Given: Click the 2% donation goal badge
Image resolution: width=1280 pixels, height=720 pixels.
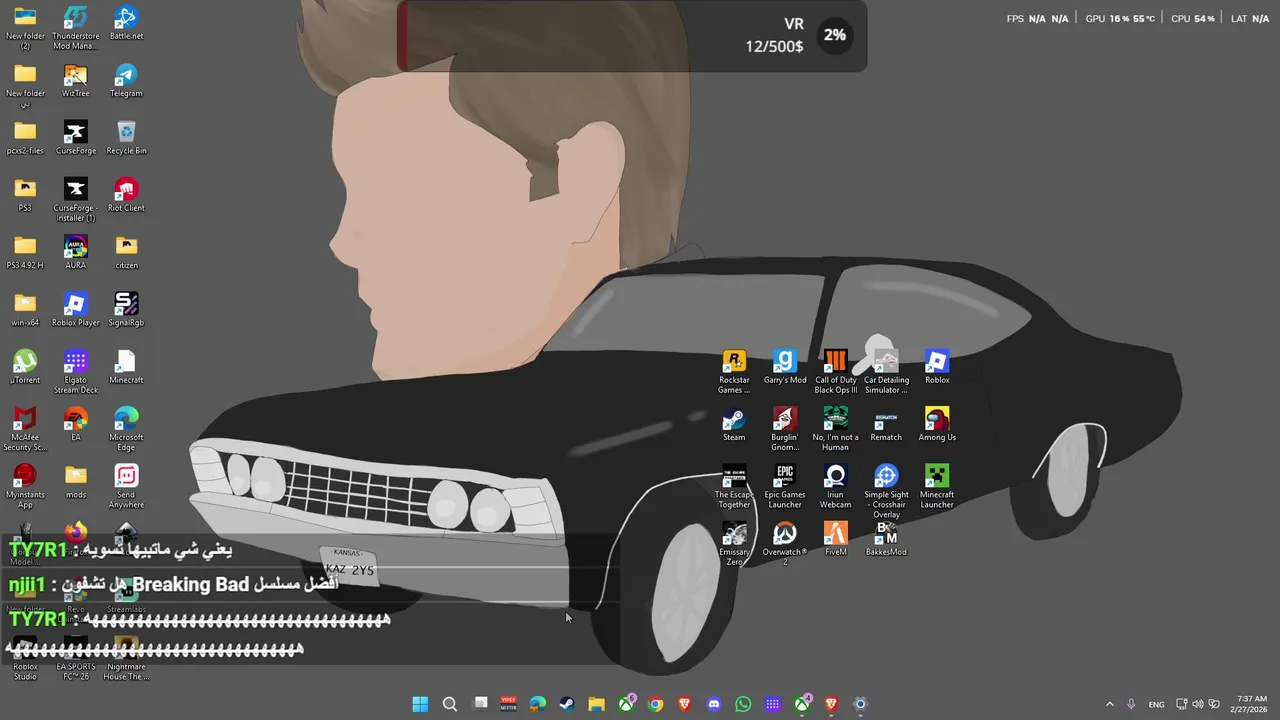Looking at the screenshot, I should click(x=835, y=35).
